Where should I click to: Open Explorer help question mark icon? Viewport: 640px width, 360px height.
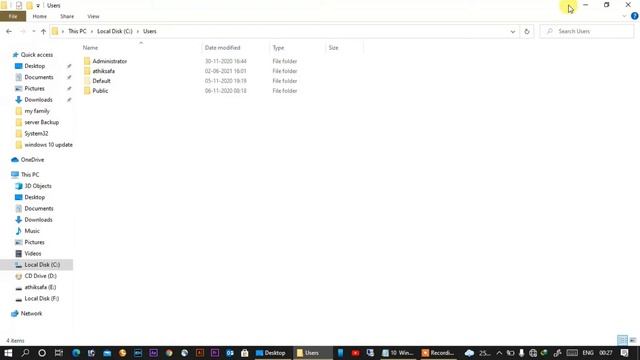(634, 16)
